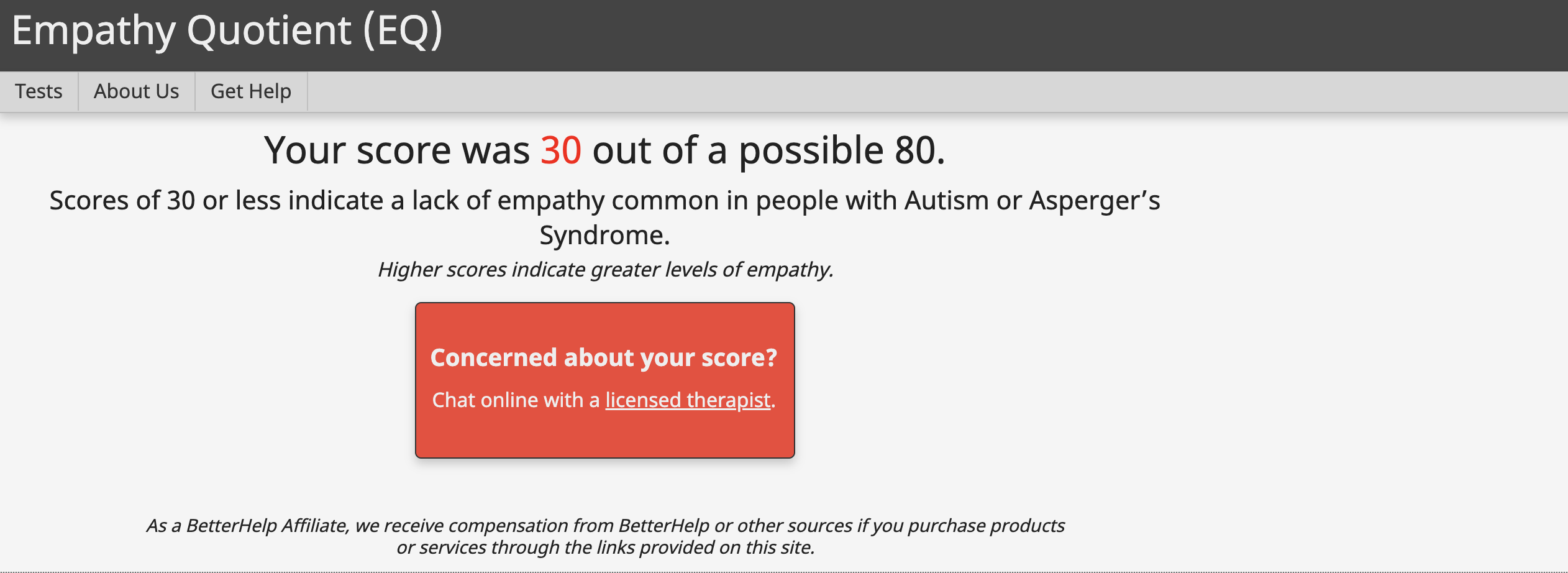Click empty area of the dark header bar

point(994,35)
